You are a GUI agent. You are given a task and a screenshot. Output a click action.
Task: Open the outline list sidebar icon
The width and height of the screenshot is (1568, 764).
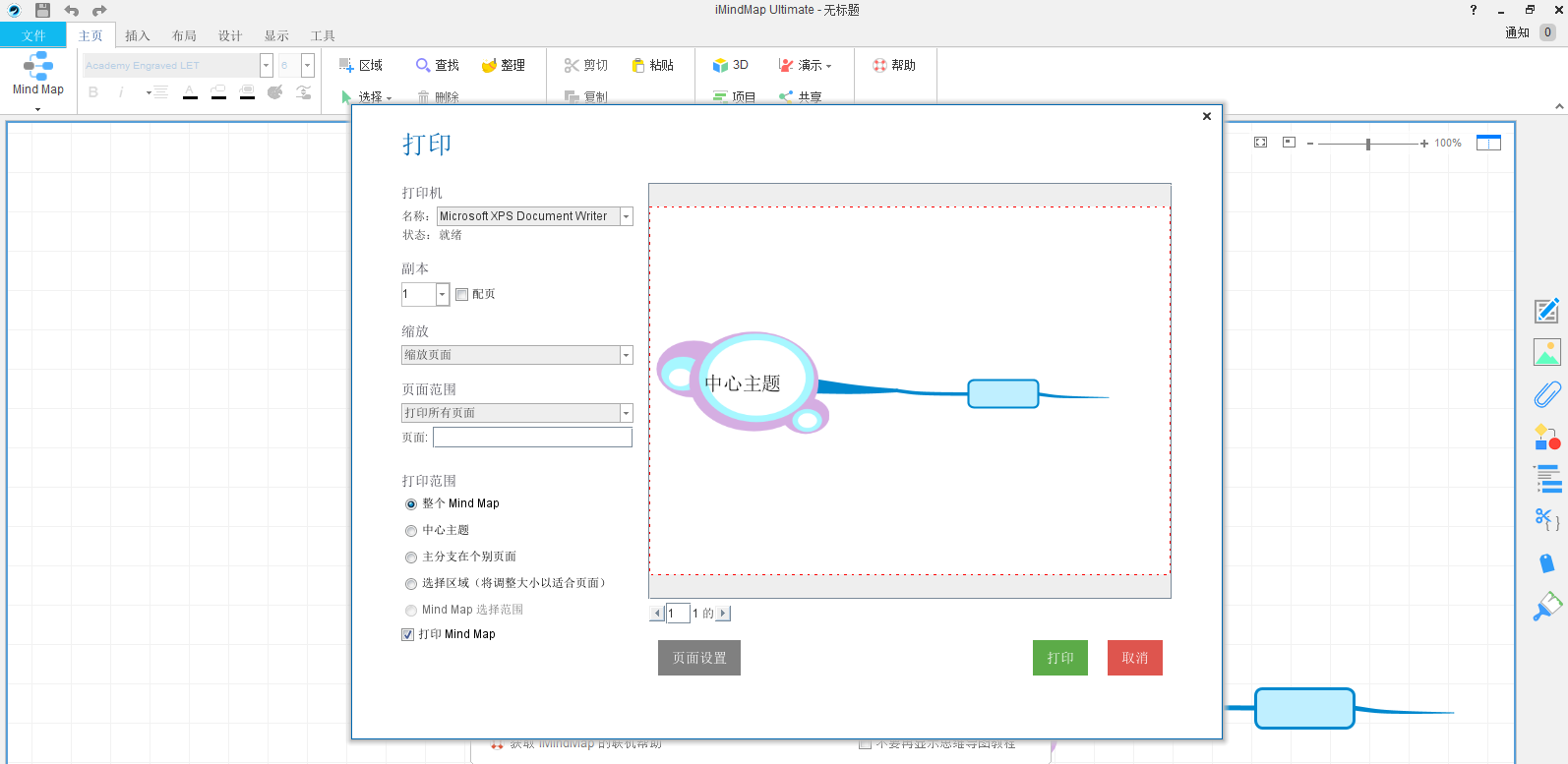point(1547,479)
